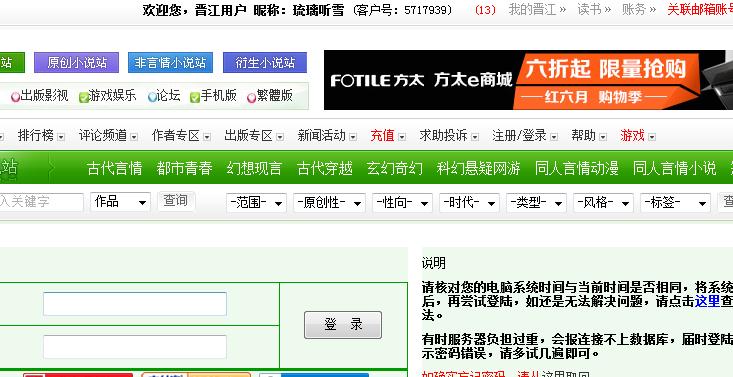Screen dimensions: 733x377
Task: Click the upper login input field
Action: 135,304
